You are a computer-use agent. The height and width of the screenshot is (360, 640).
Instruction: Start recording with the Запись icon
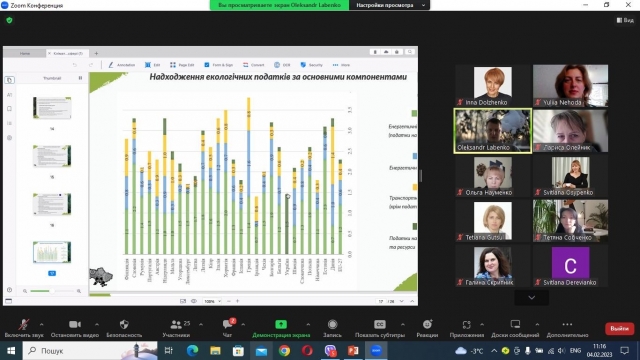point(332,324)
